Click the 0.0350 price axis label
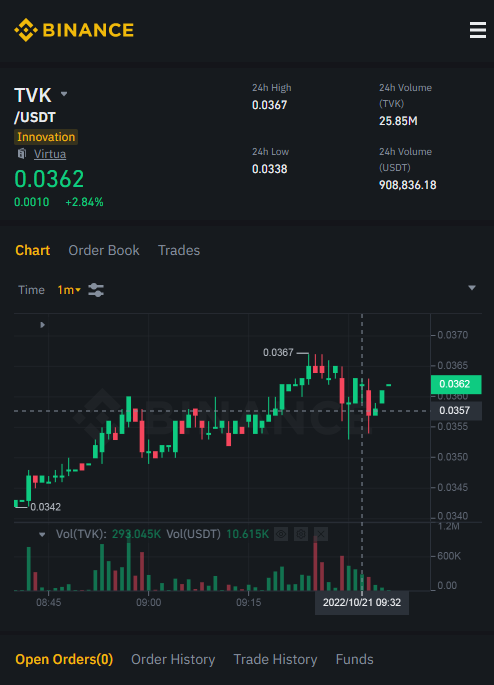494x685 pixels. (x=453, y=457)
